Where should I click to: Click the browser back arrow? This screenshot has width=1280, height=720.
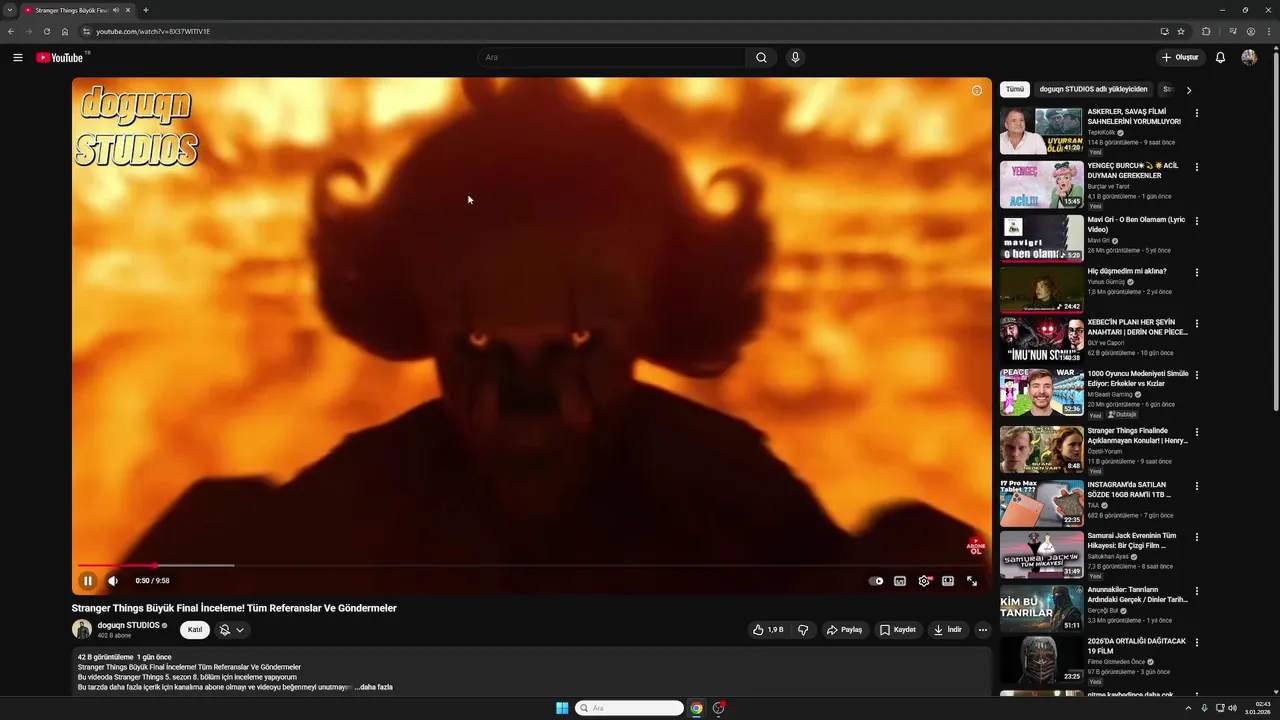(x=11, y=31)
